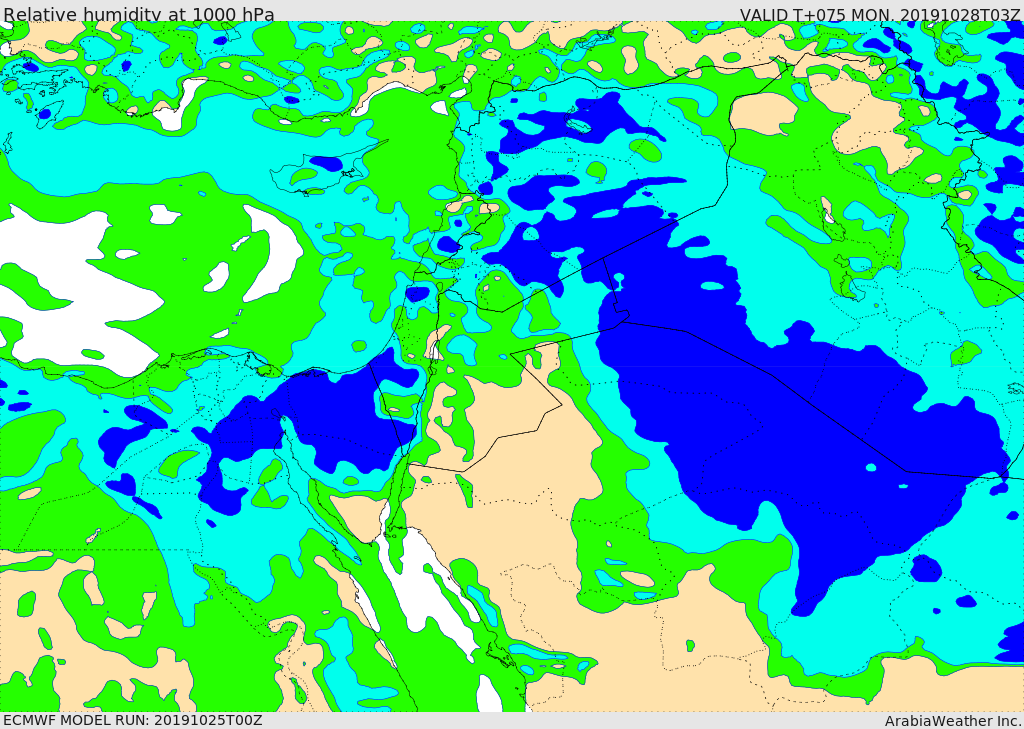Click the 'VALID T+075 MON. 20191028T03Z' timestamp
1024x729 pixels.
(x=880, y=14)
